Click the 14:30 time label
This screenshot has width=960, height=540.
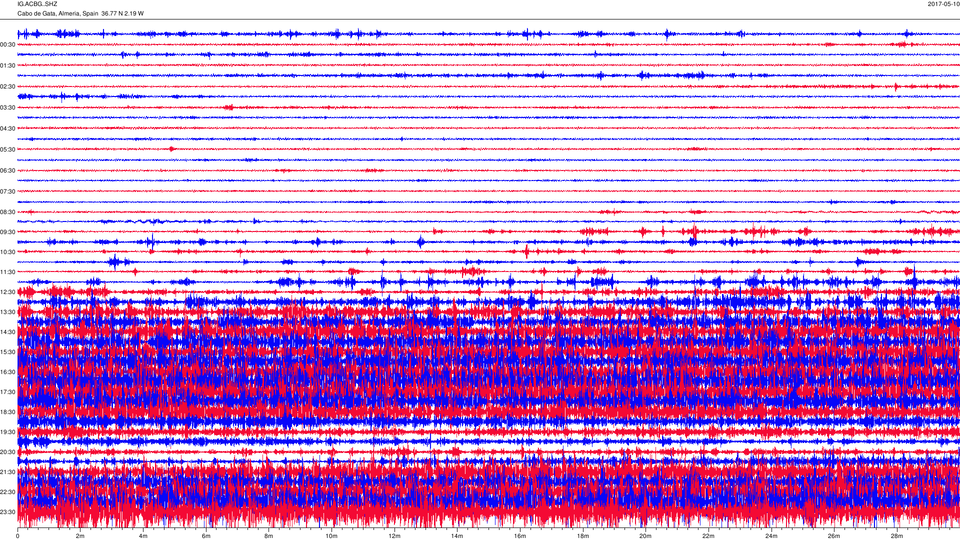tap(8, 332)
